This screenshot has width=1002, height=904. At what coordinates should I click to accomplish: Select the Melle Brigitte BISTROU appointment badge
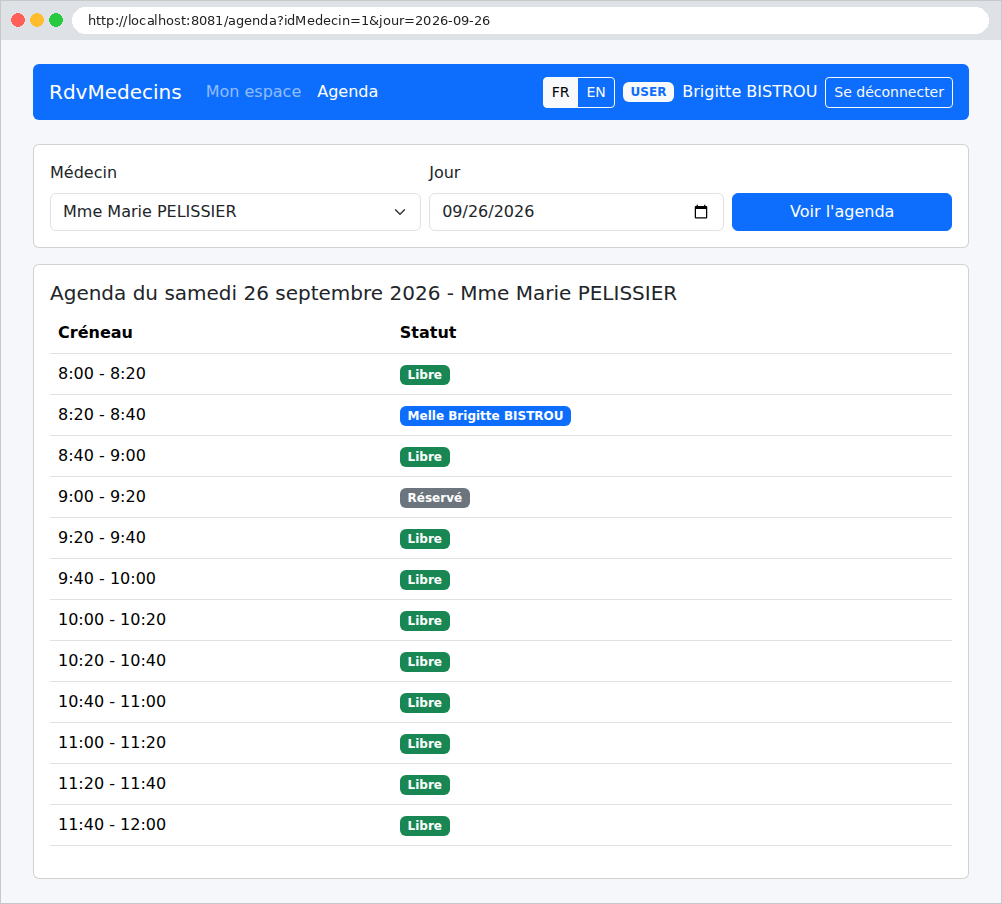click(x=485, y=416)
